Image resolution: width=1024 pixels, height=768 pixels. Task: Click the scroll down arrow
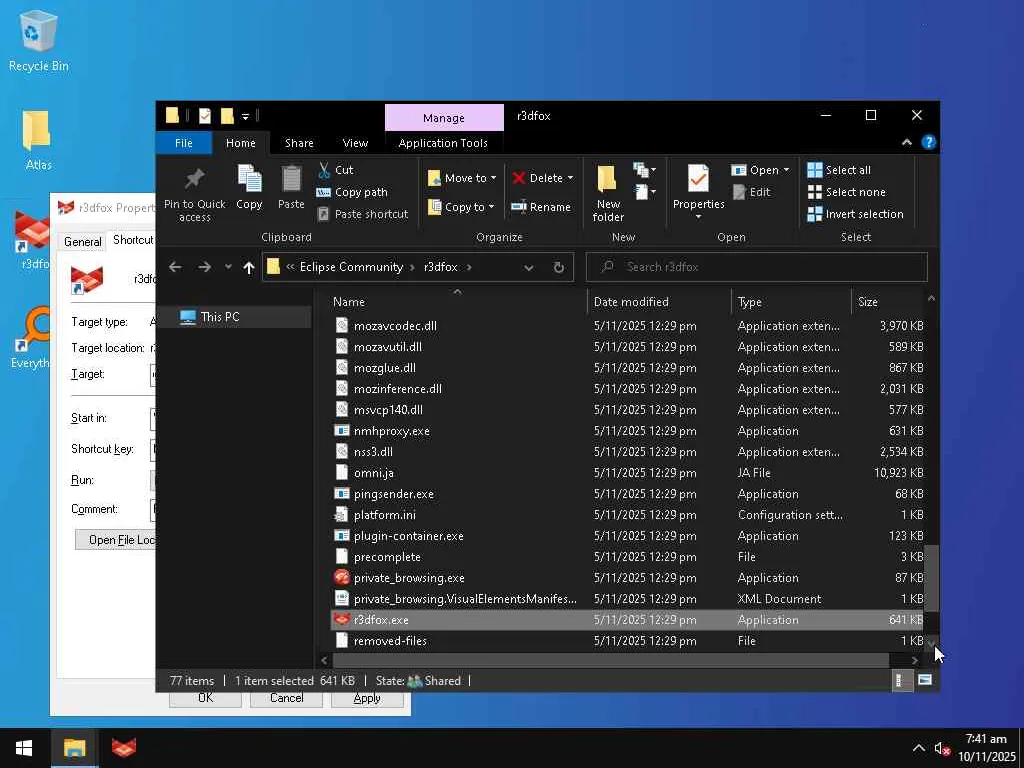click(x=931, y=643)
